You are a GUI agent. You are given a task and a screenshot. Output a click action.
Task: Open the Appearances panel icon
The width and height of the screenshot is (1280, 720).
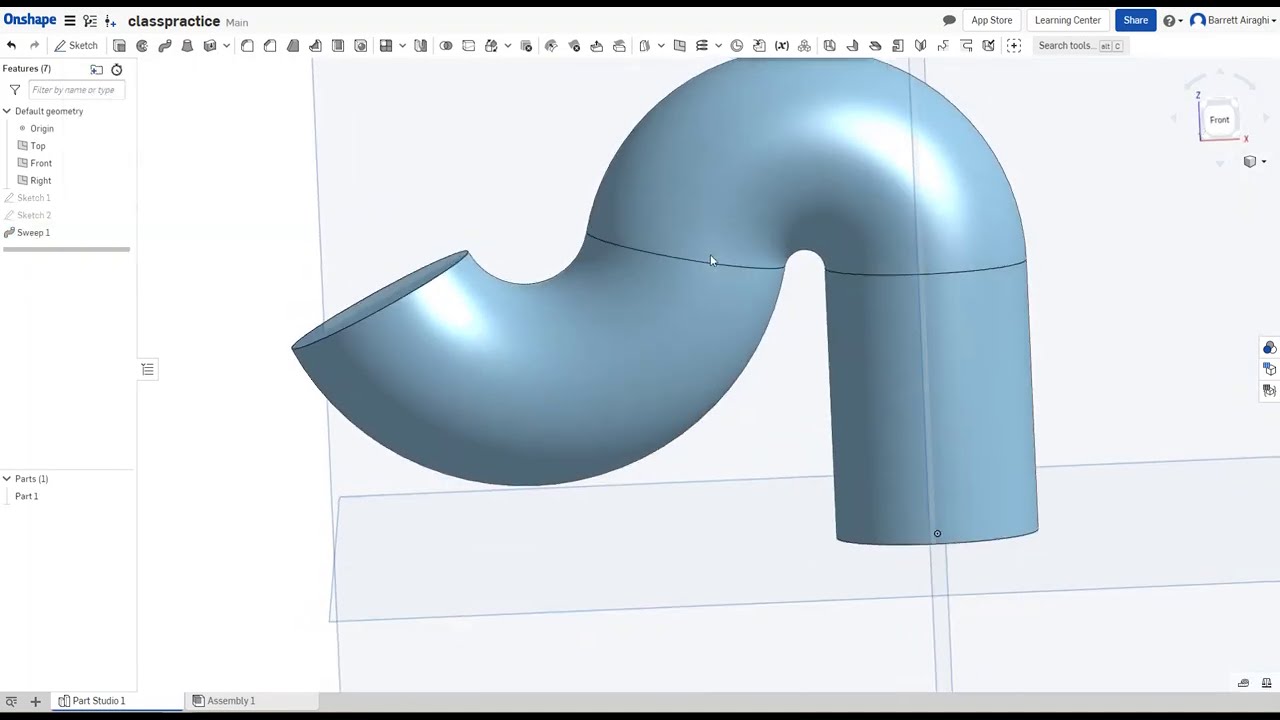[1269, 348]
